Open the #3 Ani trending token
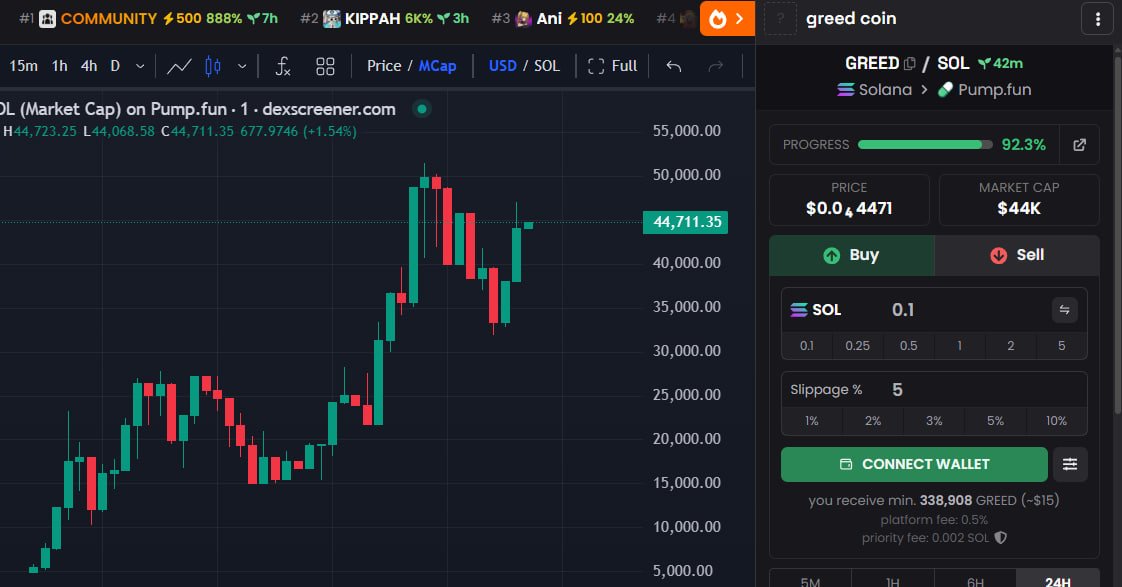The width and height of the screenshot is (1122, 587). point(563,19)
